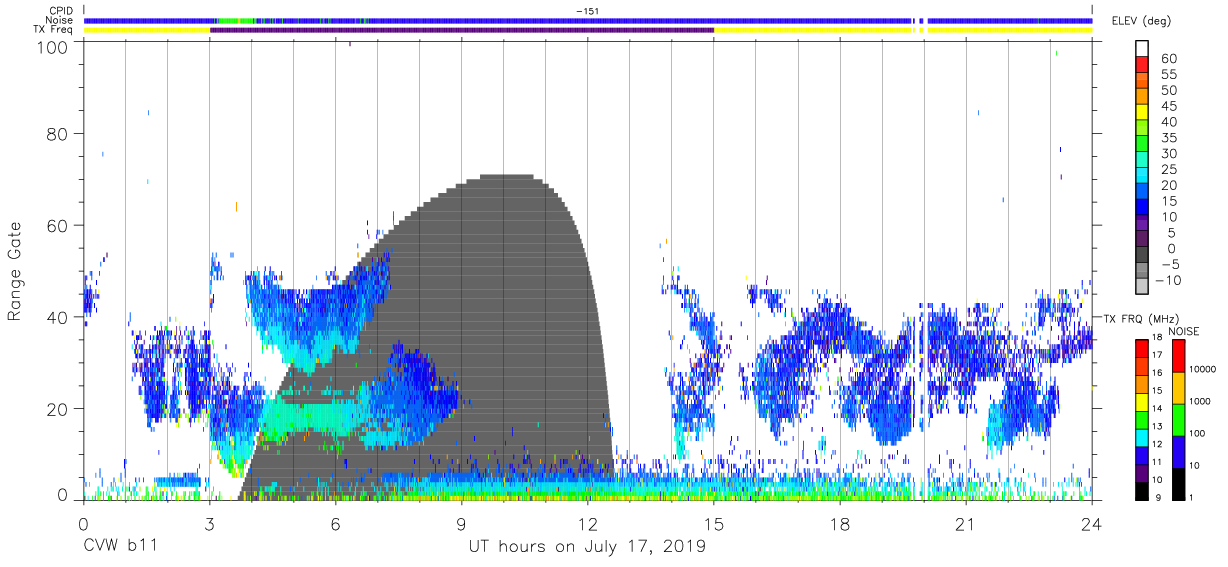The image size is (1228, 567).
Task: Pick TX FRQ colorbar segment between 17 and 18
Action: tap(1142, 348)
